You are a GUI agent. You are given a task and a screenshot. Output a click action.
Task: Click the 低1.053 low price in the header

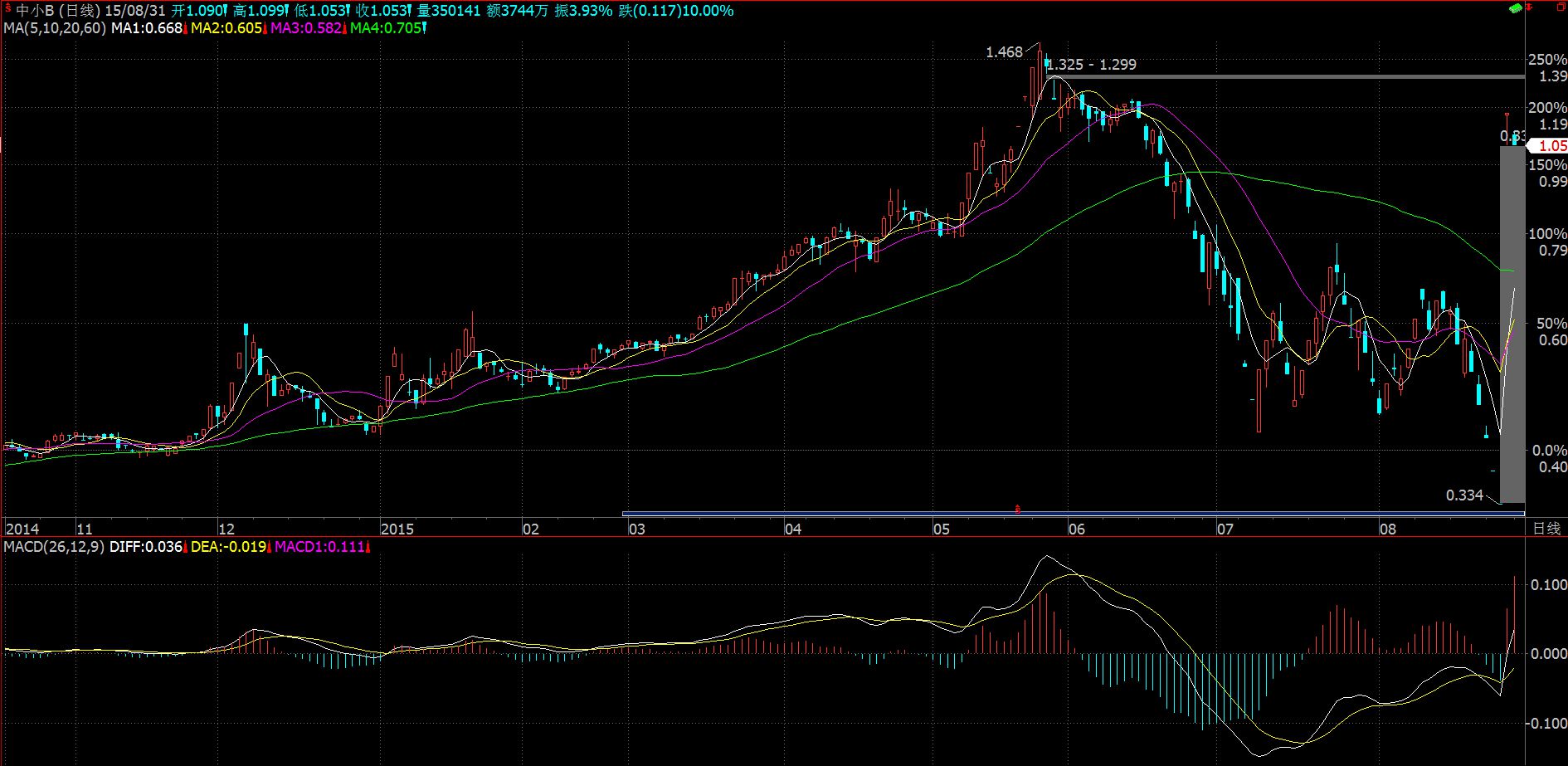pyautogui.click(x=323, y=11)
